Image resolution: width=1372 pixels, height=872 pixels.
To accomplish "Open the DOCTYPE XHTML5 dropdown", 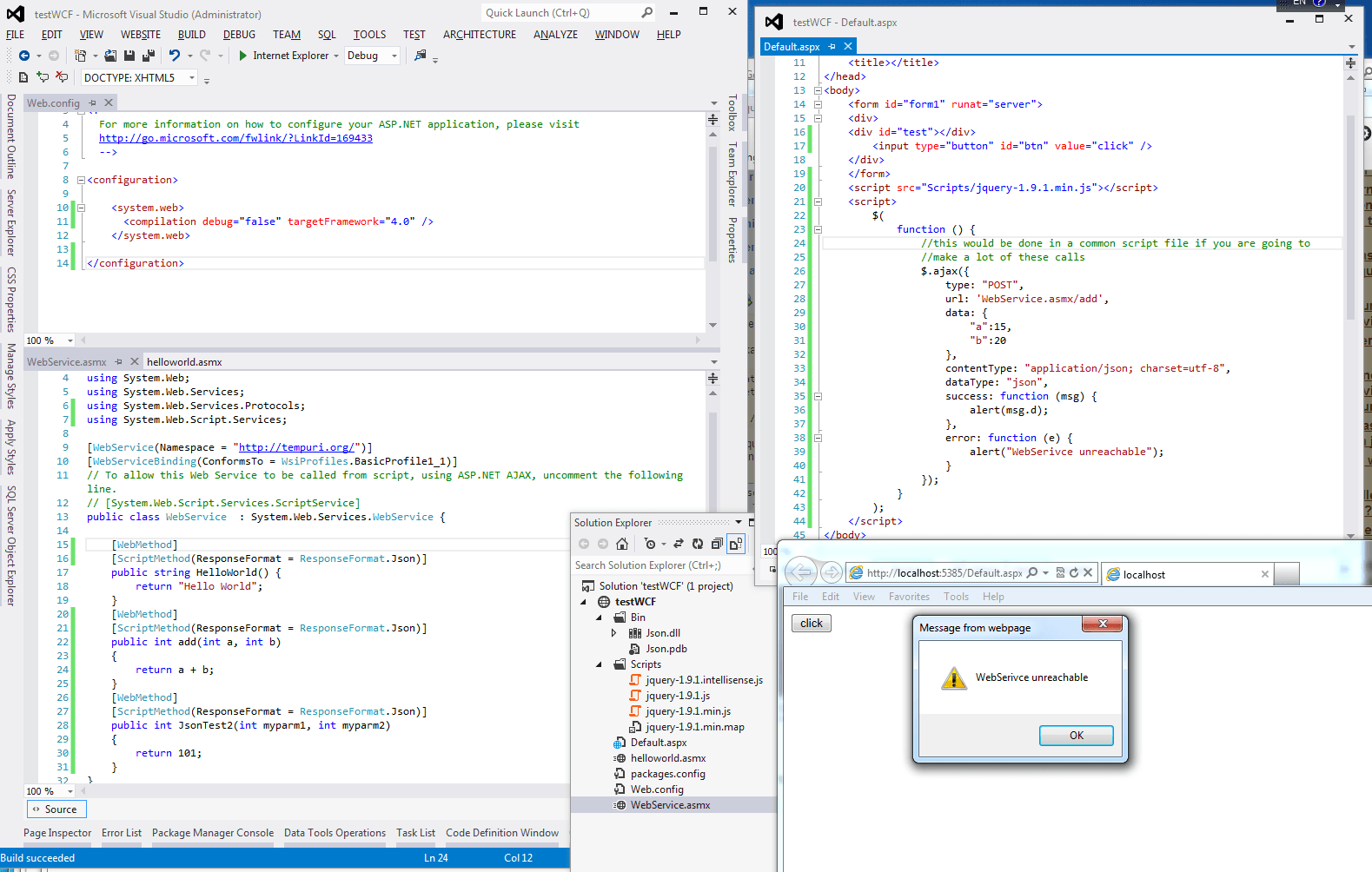I will 192,78.
